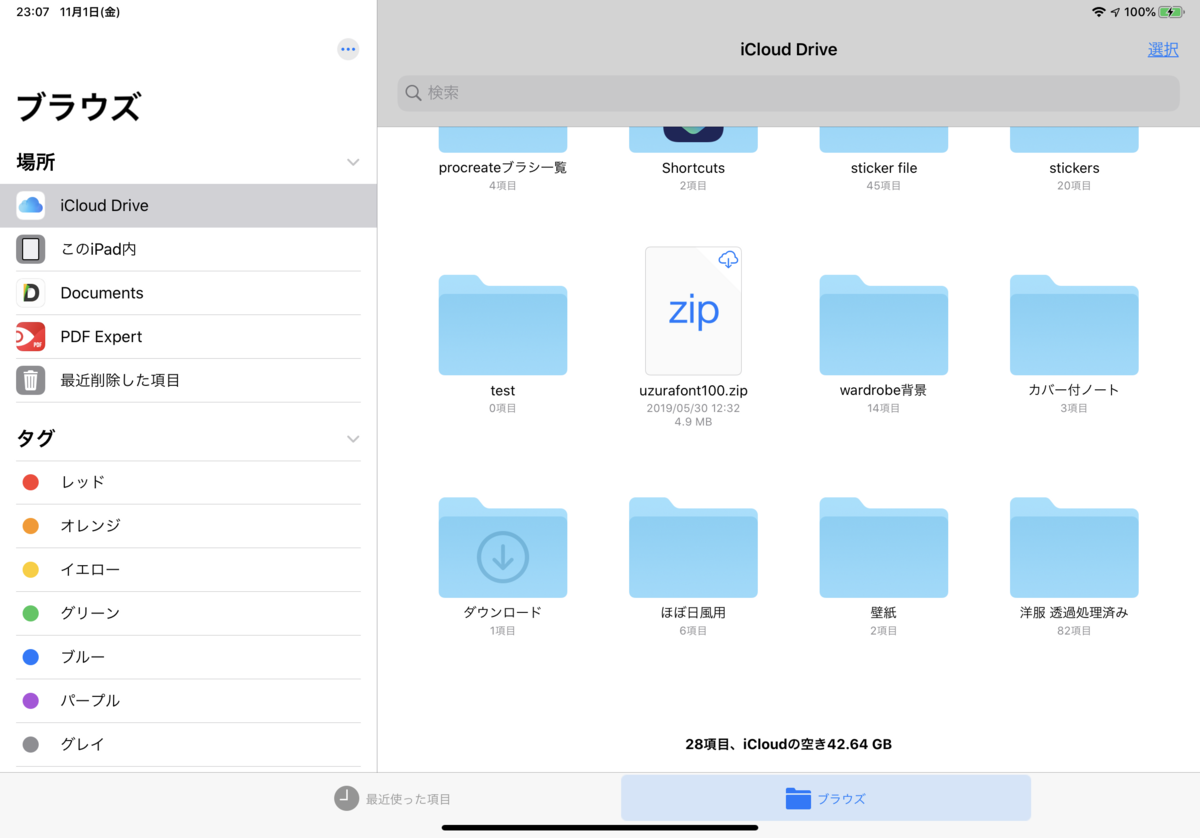Screen dimensions: 1200x838
Task: Open the ほぼ日風用 folder
Action: pos(693,547)
